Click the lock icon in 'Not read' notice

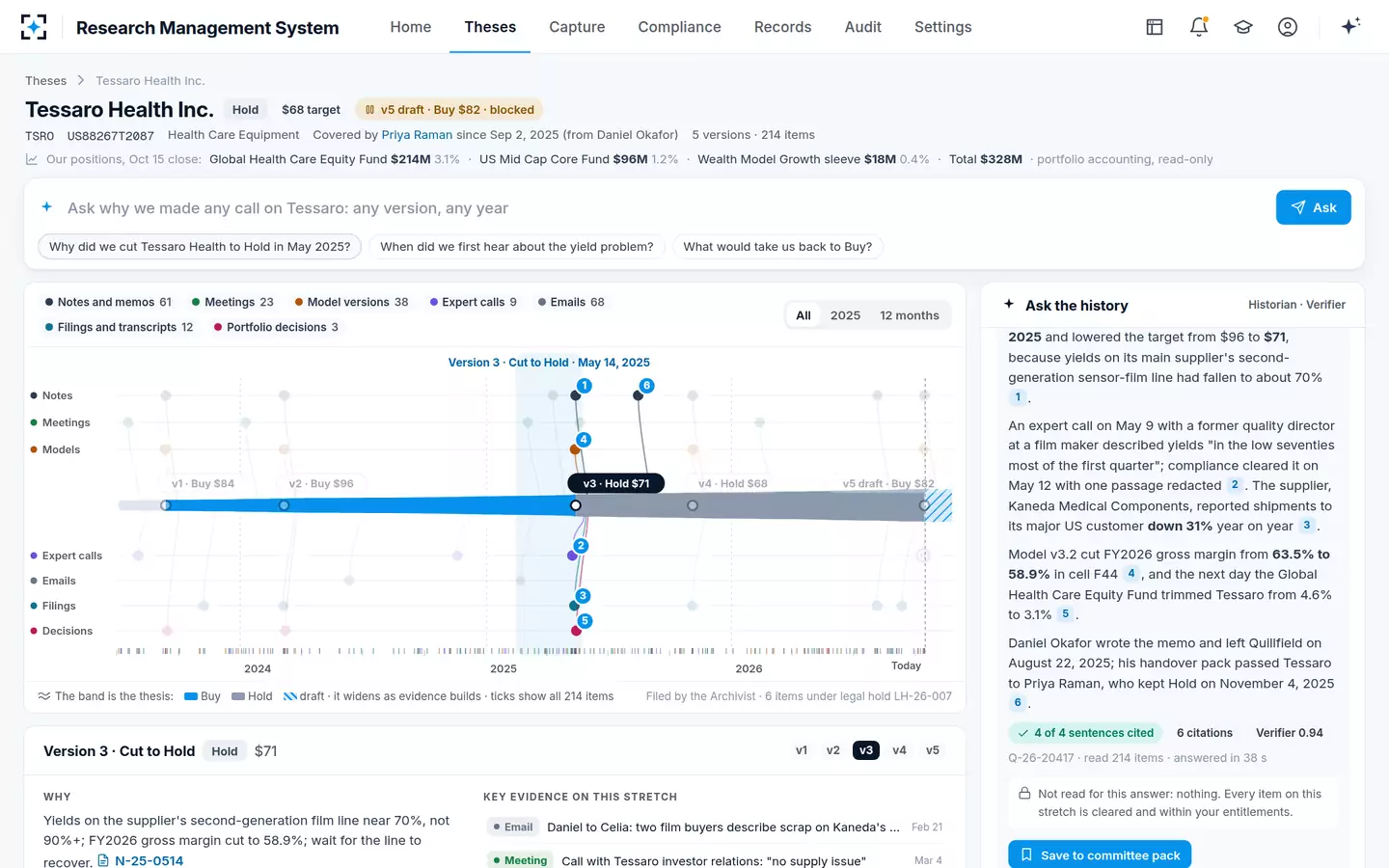[x=1024, y=794]
